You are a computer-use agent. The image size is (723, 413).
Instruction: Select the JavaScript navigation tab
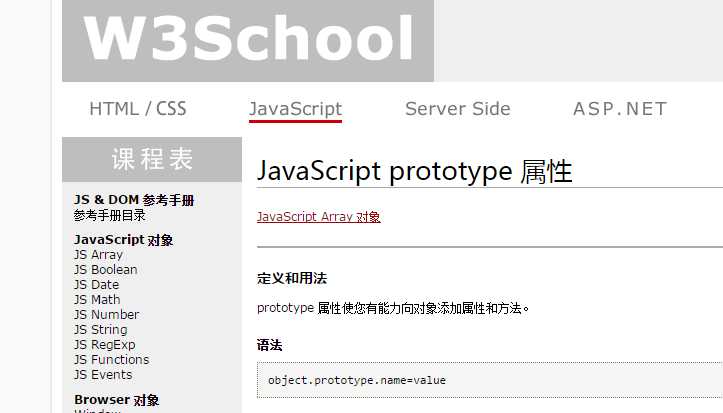click(x=295, y=109)
